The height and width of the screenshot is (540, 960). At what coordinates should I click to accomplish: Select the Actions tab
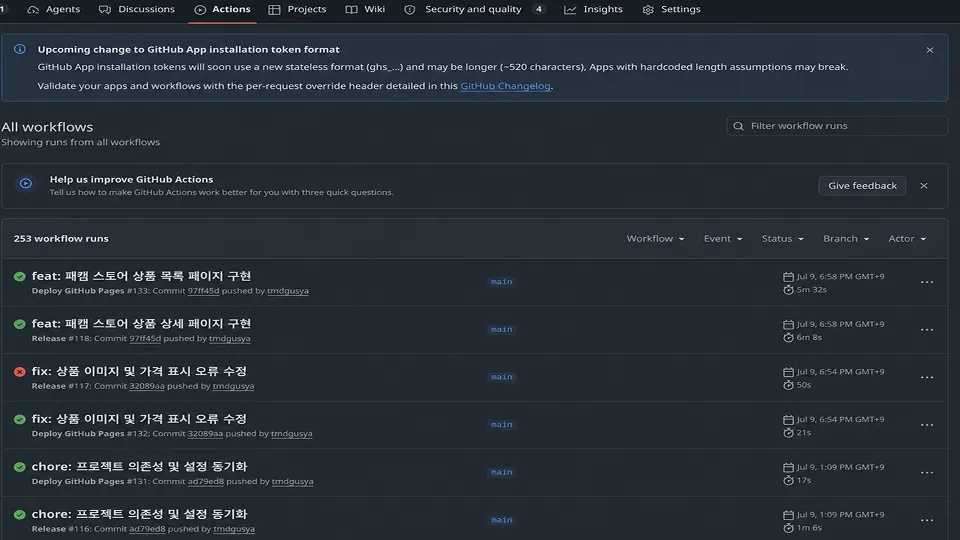[222, 9]
